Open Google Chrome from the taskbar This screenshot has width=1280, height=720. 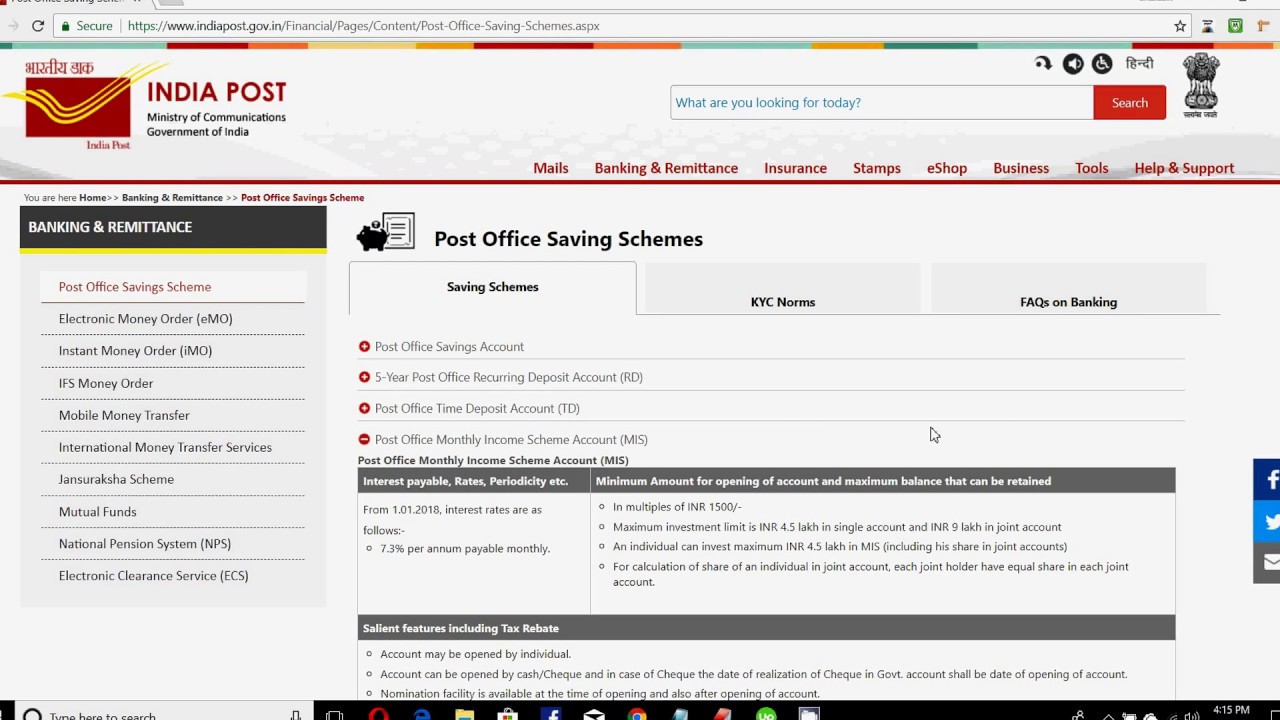pos(637,715)
